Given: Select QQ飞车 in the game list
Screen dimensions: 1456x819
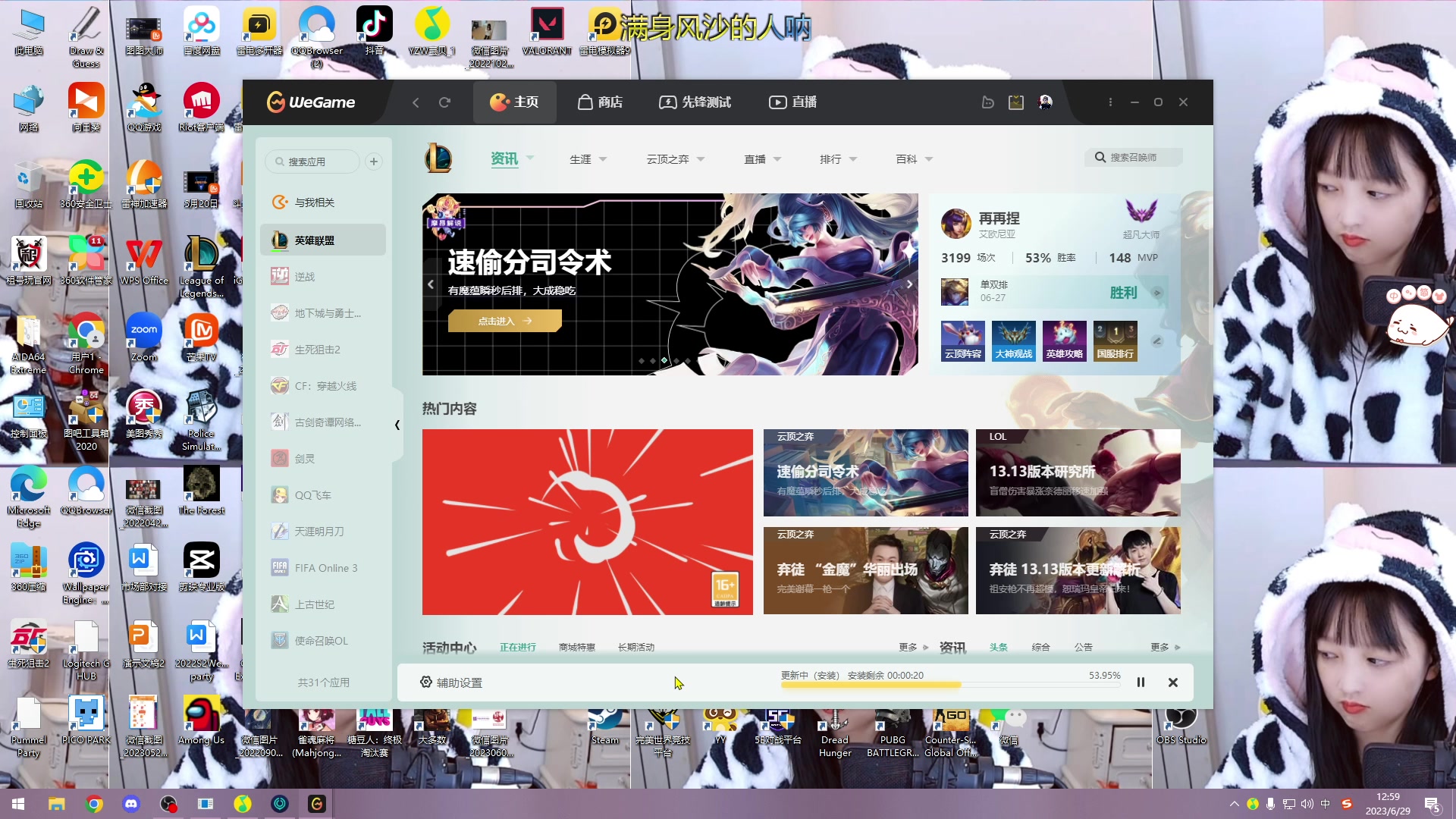Looking at the screenshot, I should click(323, 495).
